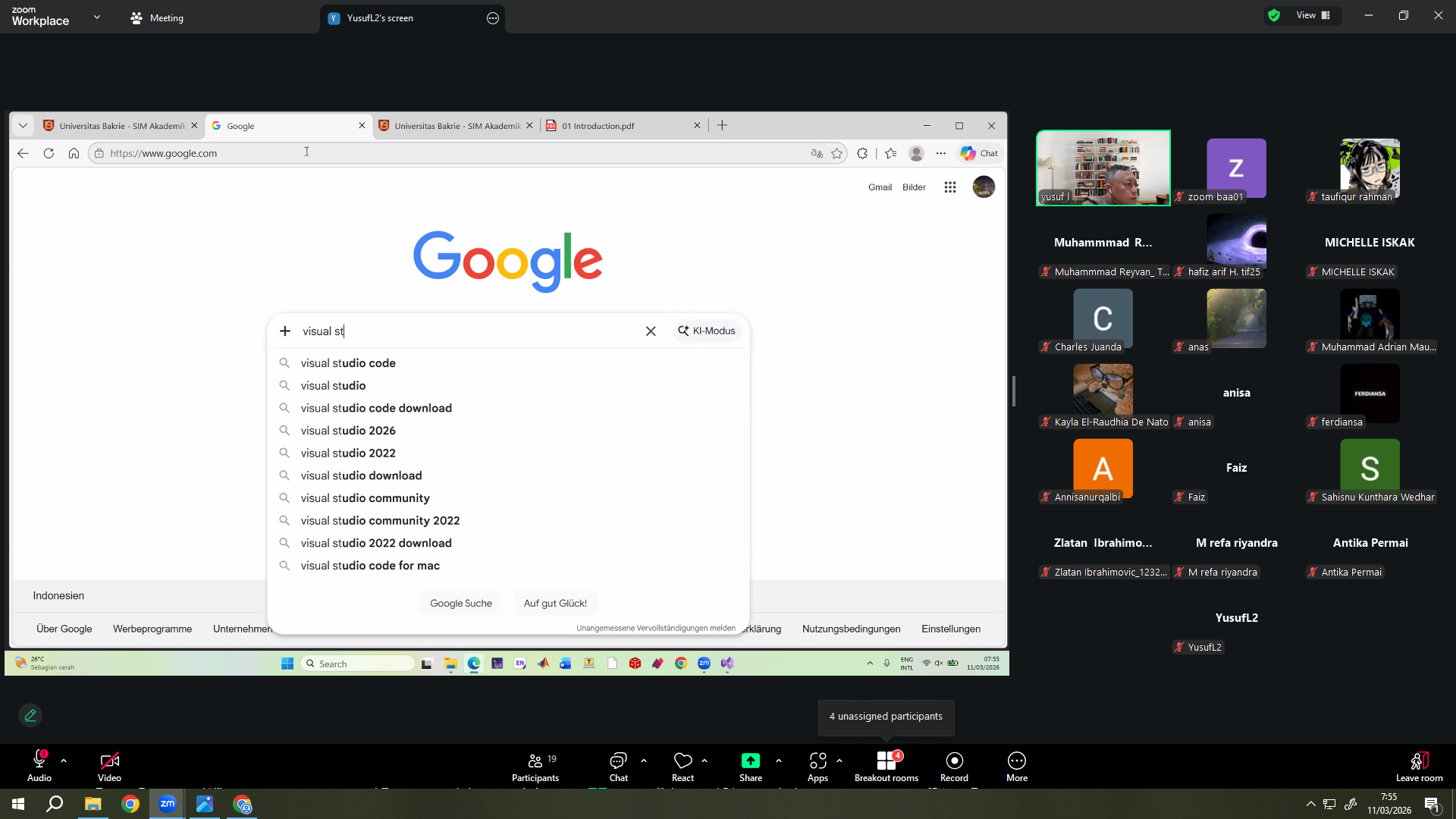Open the More meeting options
The image size is (1456, 819).
(x=1017, y=766)
